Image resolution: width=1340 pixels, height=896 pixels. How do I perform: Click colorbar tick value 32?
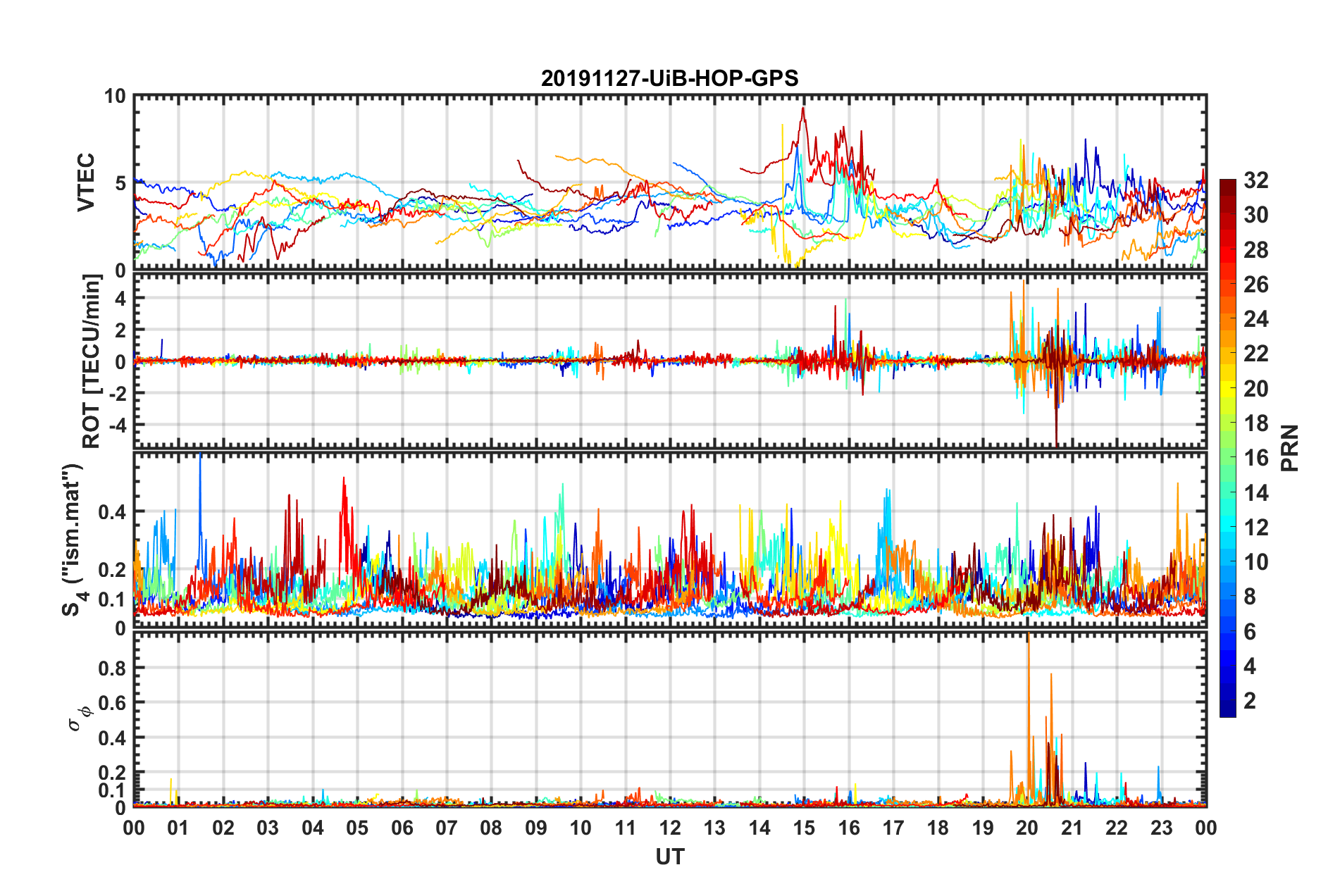click(1255, 180)
